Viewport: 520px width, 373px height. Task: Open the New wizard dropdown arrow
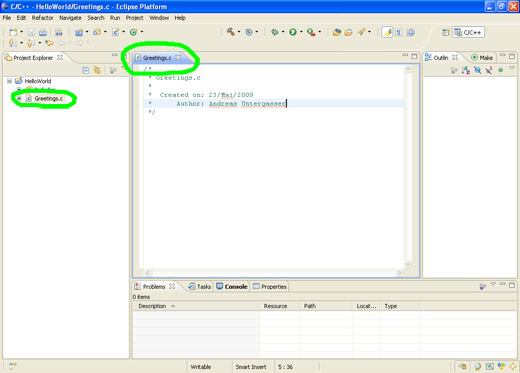(x=21, y=32)
